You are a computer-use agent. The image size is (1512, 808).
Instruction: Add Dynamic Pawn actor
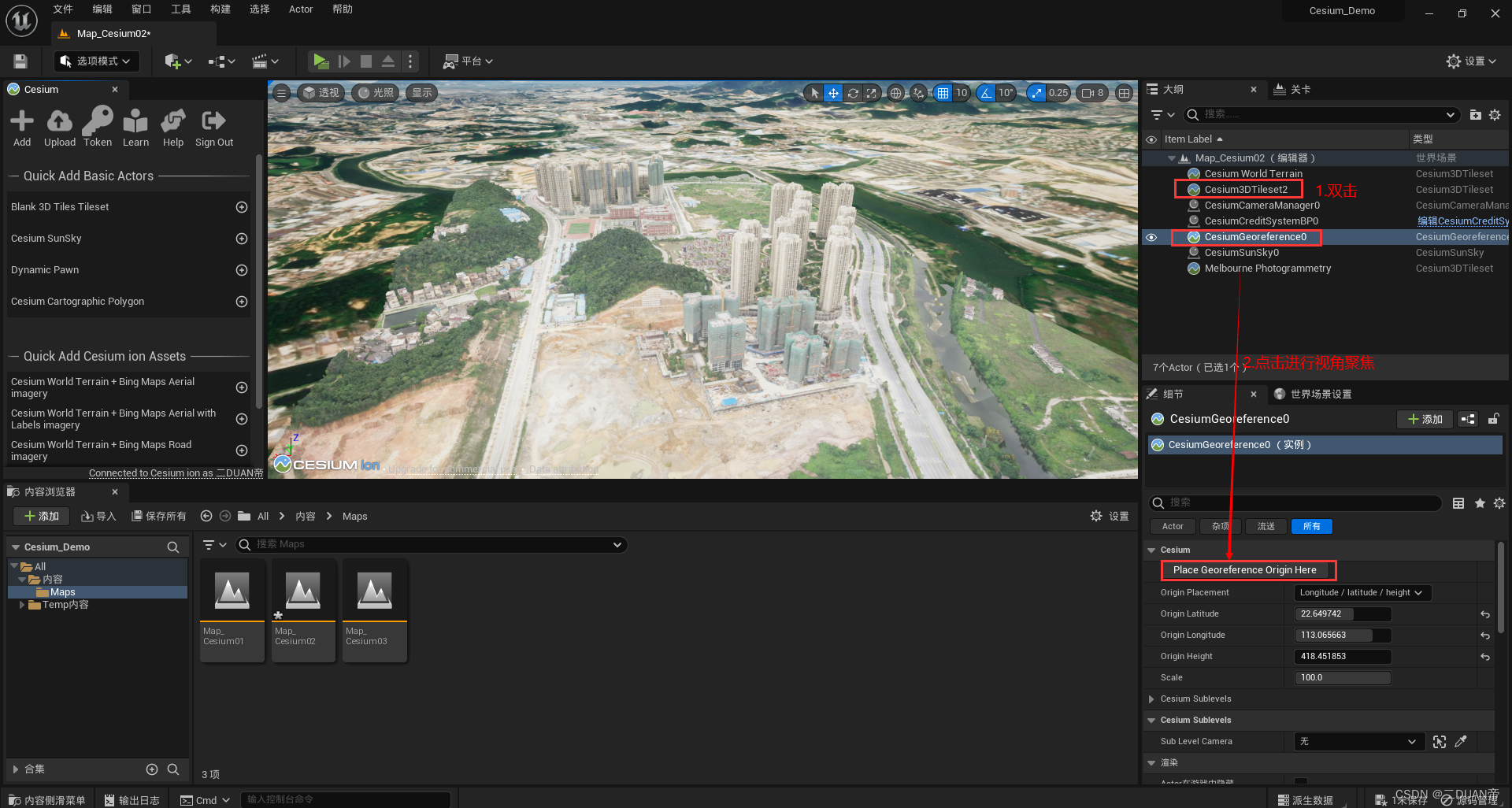click(242, 270)
